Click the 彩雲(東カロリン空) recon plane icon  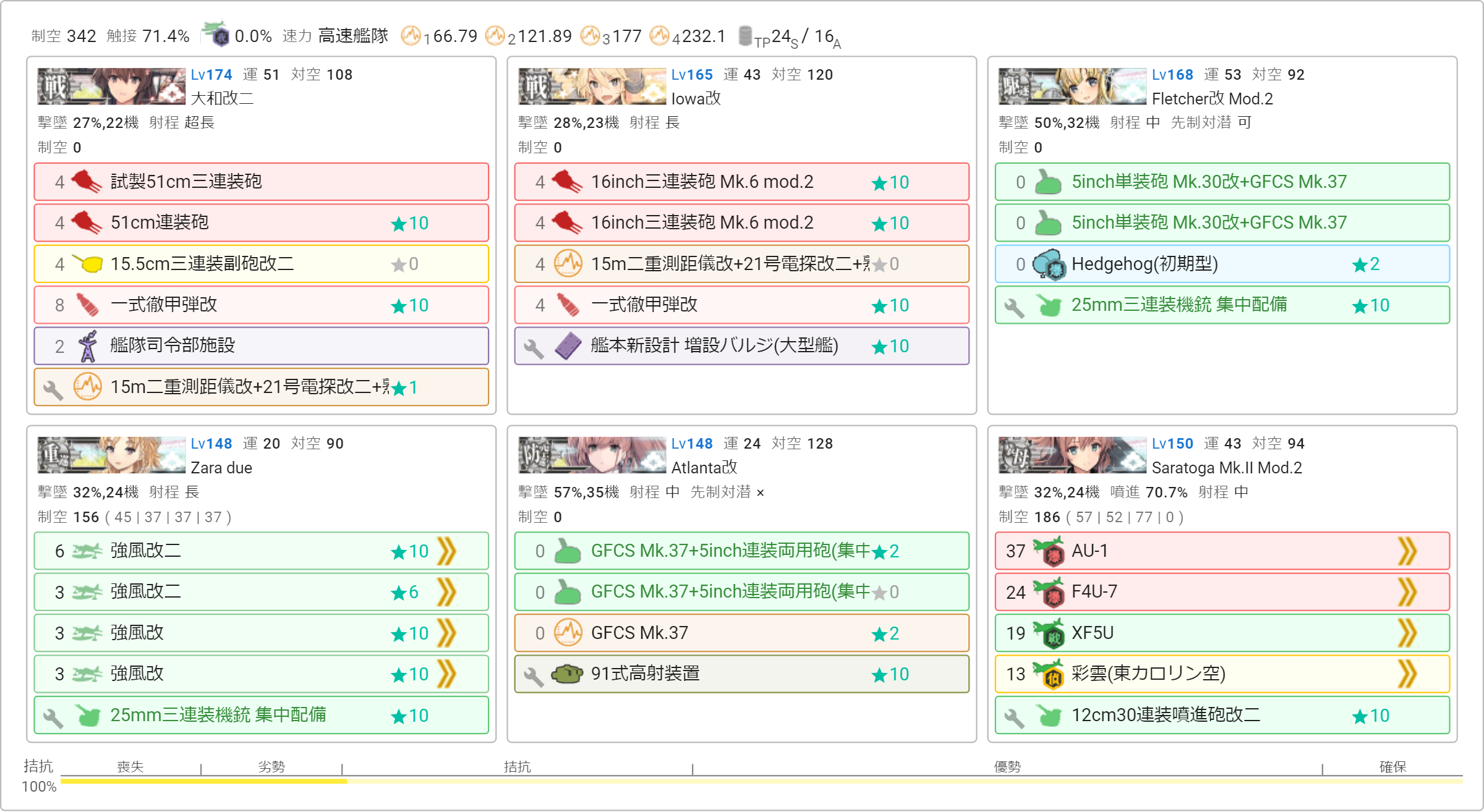1049,674
